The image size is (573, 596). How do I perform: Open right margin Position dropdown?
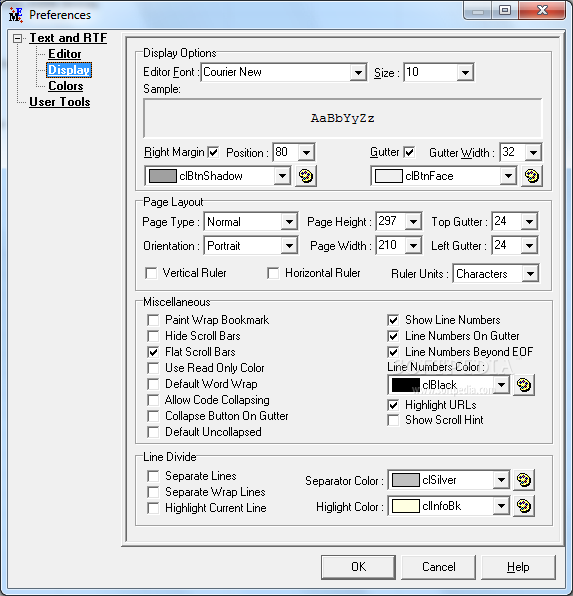(x=306, y=153)
